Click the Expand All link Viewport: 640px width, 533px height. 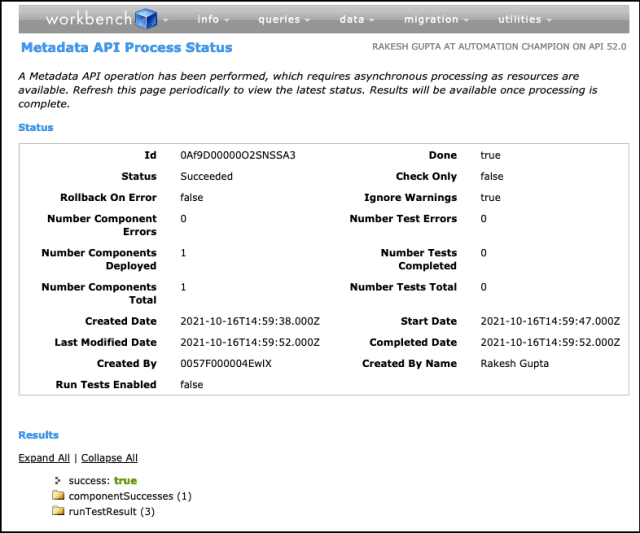pyautogui.click(x=44, y=458)
